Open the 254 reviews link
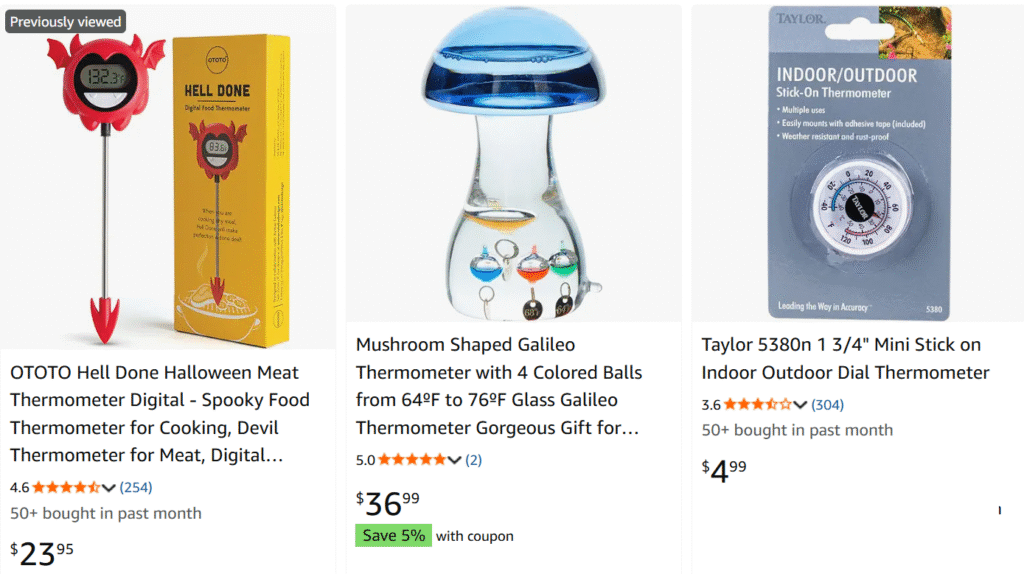Image resolution: width=1024 pixels, height=574 pixels. click(136, 488)
